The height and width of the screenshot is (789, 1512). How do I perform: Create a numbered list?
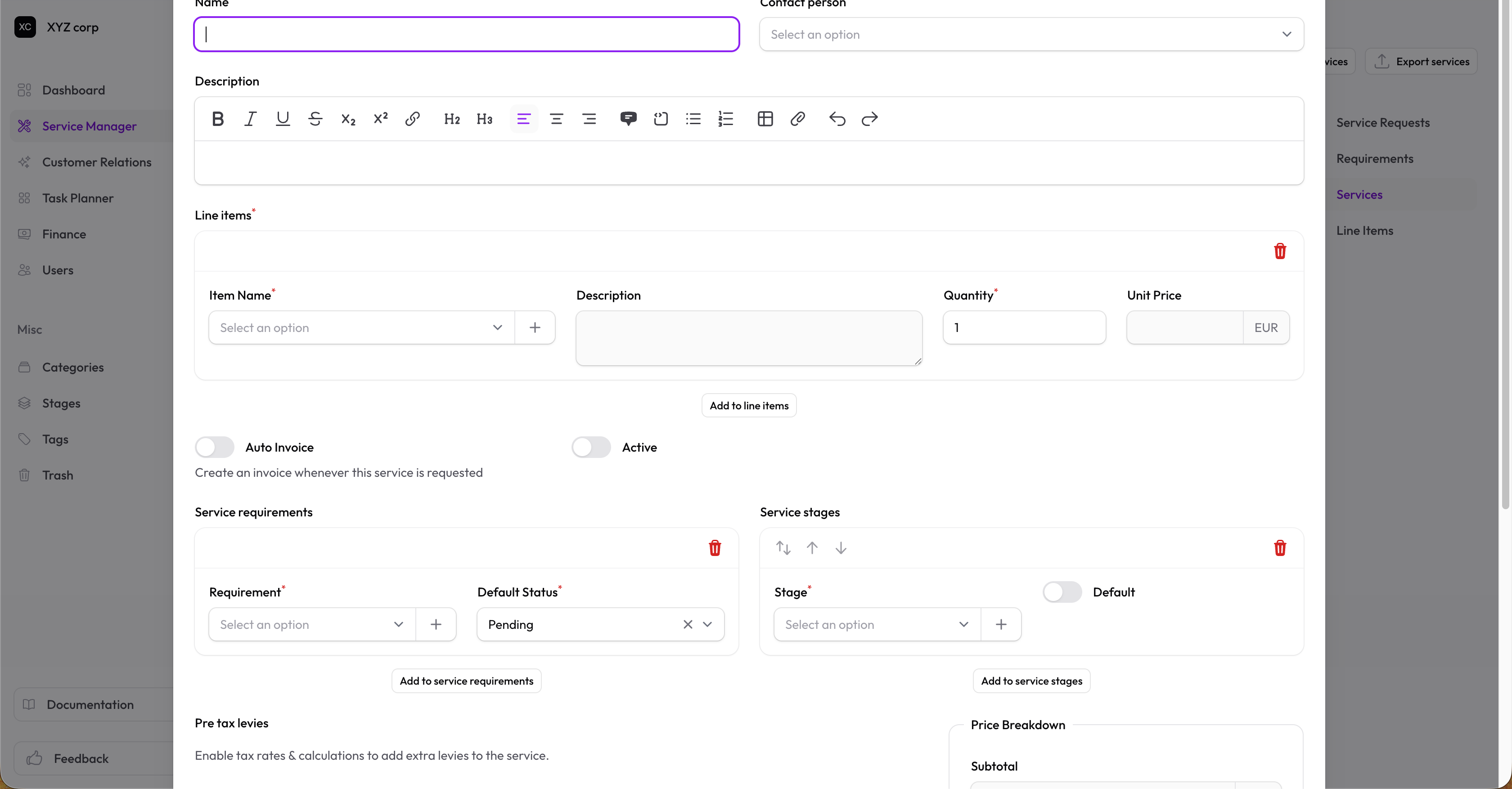pos(726,119)
